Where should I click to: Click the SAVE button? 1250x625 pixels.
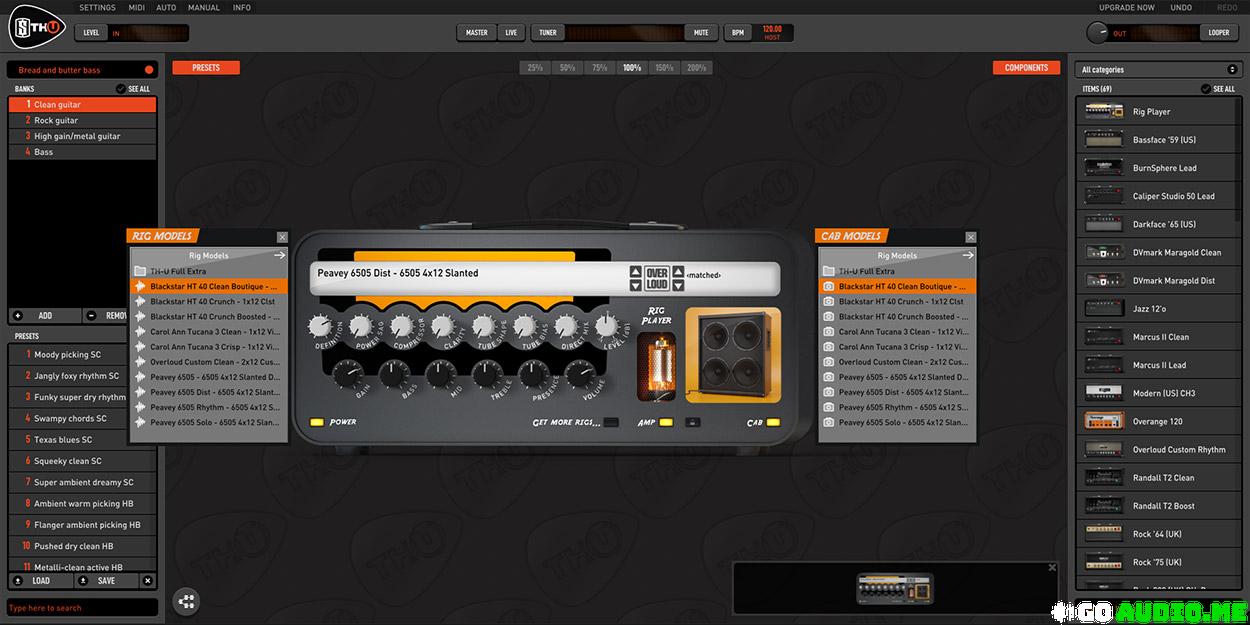coord(107,580)
